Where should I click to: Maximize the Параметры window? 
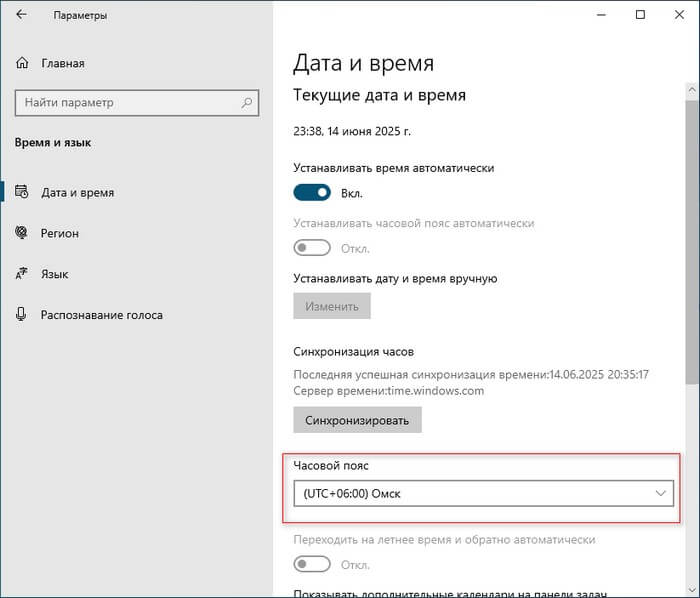[640, 15]
